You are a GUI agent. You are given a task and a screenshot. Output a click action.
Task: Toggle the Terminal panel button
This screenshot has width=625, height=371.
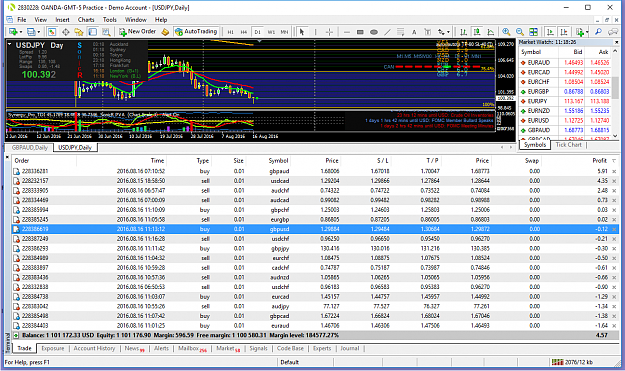point(92,32)
